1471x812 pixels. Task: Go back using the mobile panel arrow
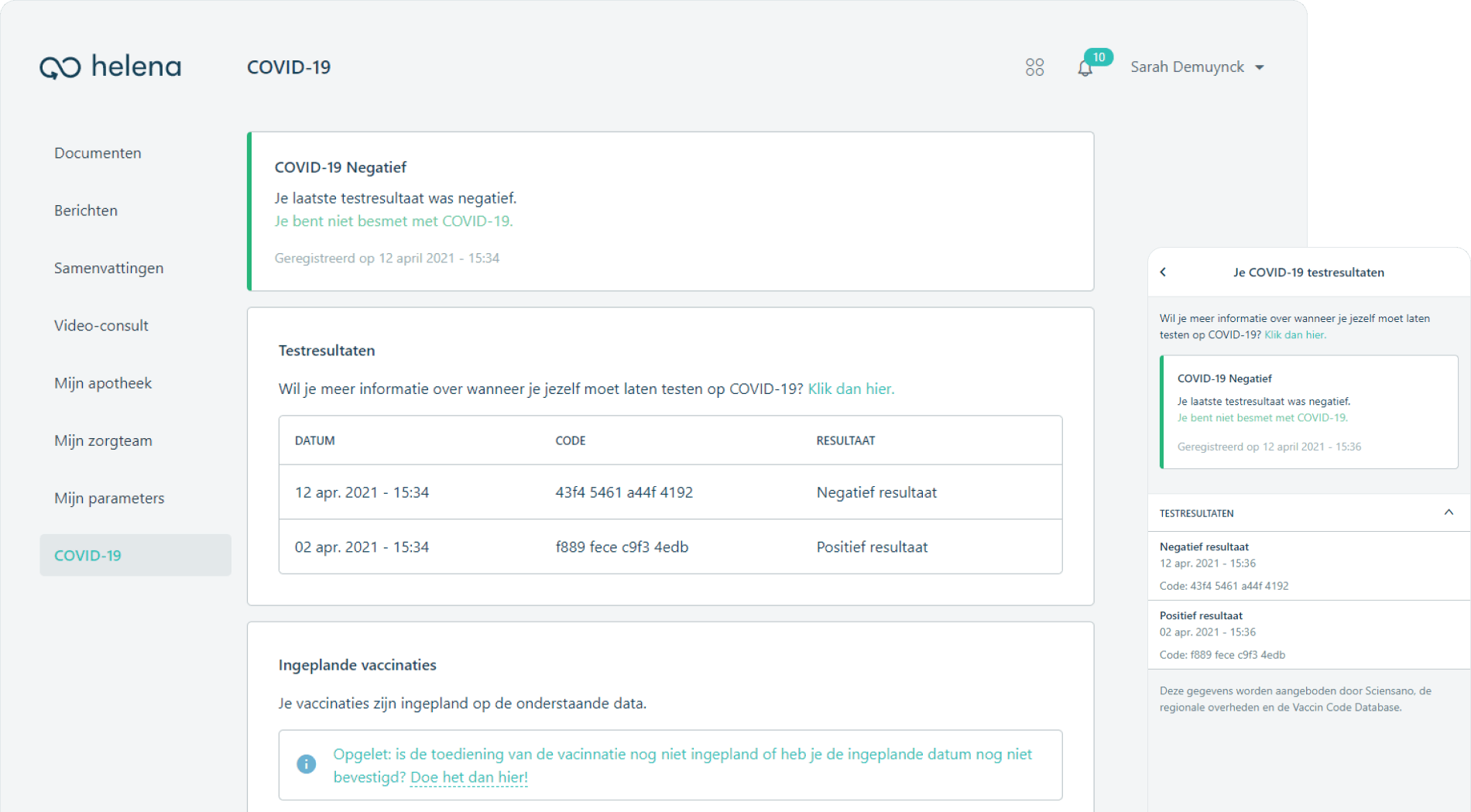[1163, 272]
